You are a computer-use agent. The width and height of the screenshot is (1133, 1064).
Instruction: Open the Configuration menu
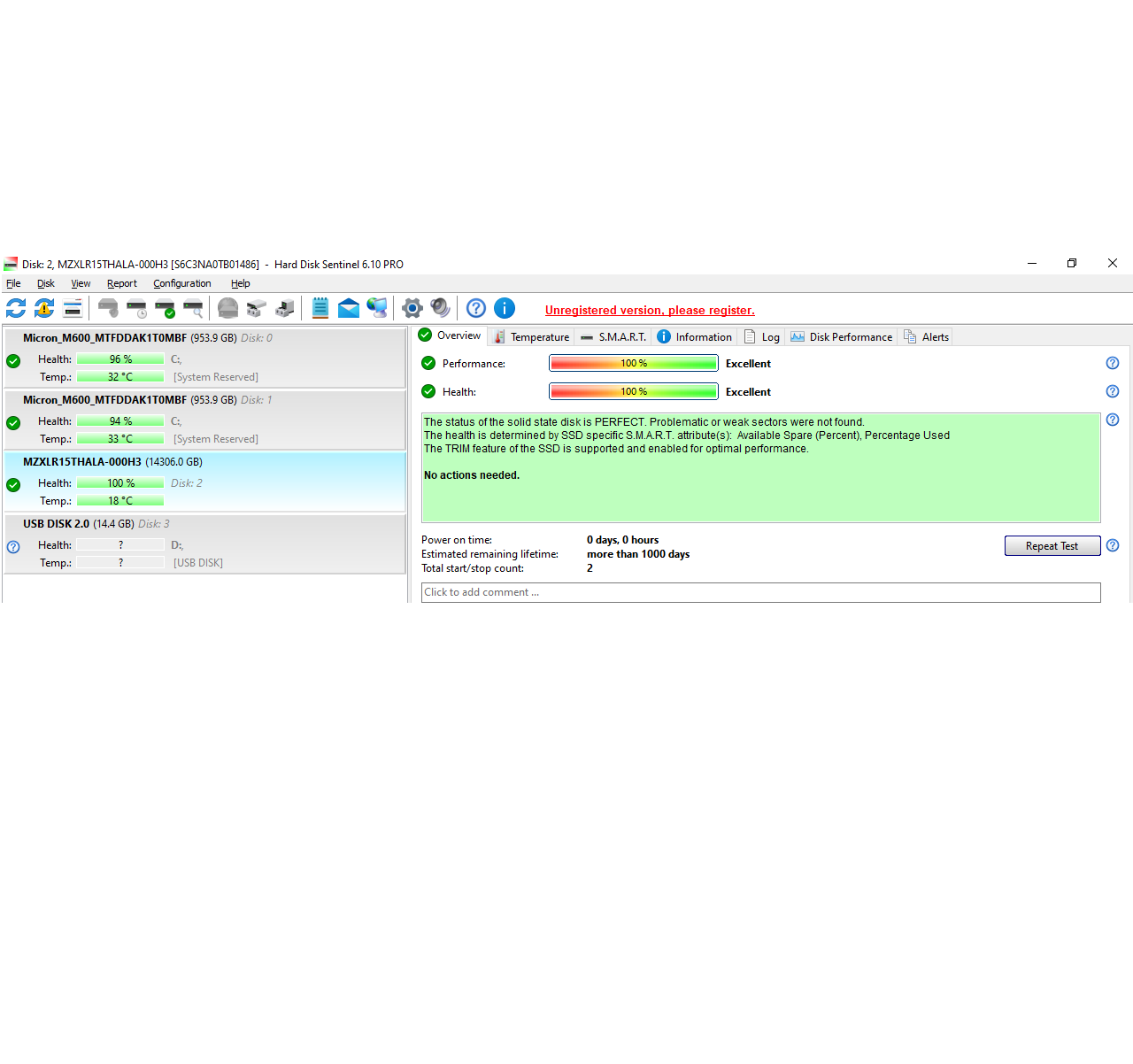click(182, 283)
